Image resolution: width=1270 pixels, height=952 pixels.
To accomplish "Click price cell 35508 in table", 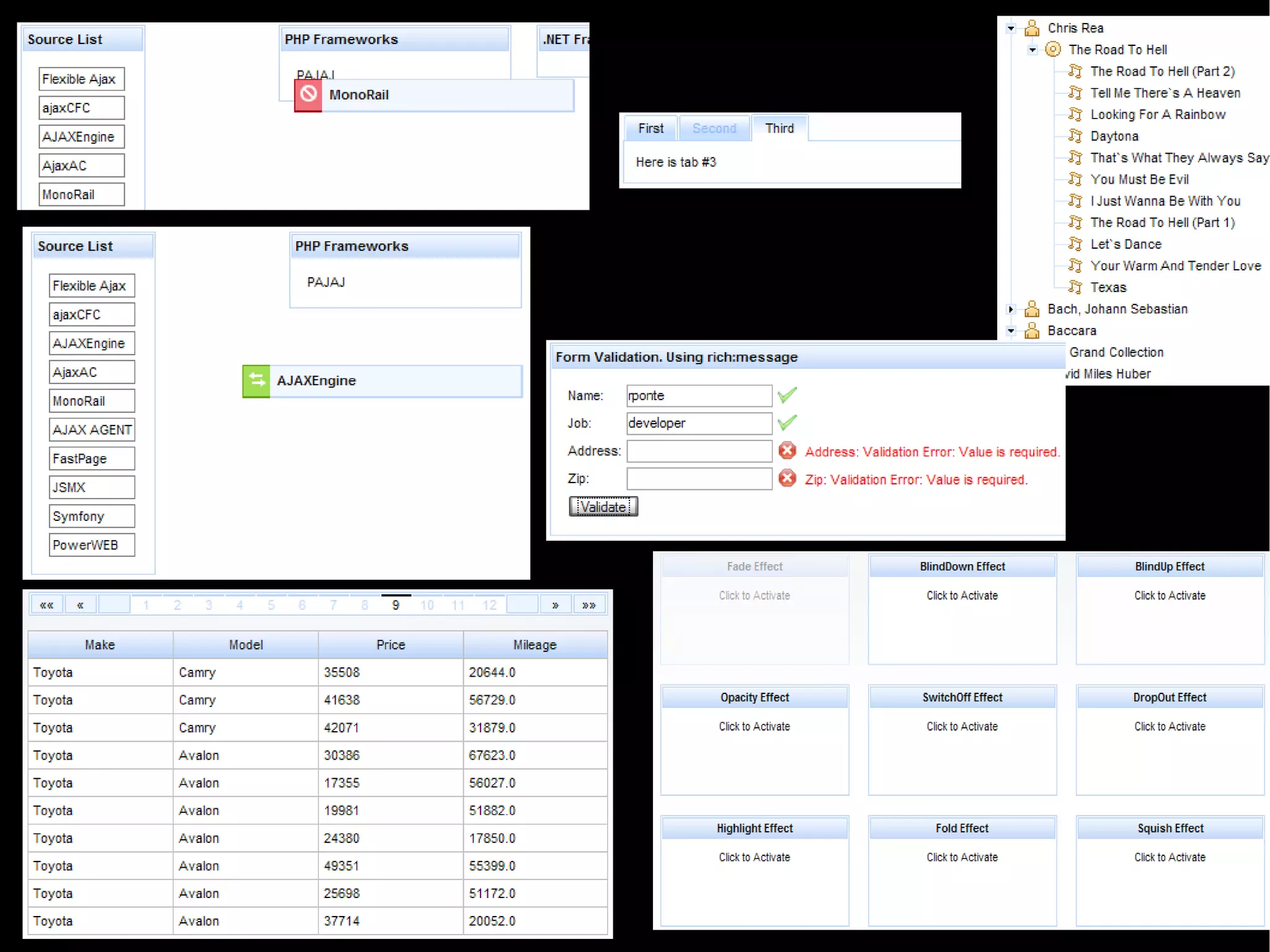I will point(391,672).
